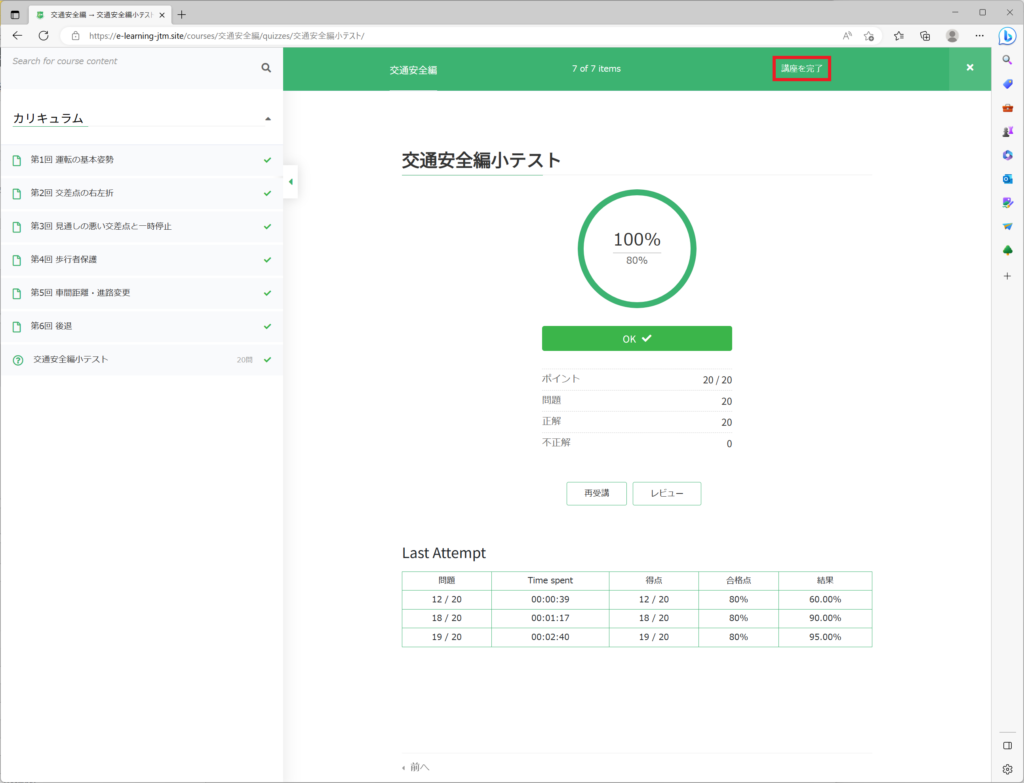Viewport: 1024px width, 783px height.
Task: Close the course view with X icon
Action: pos(969,68)
